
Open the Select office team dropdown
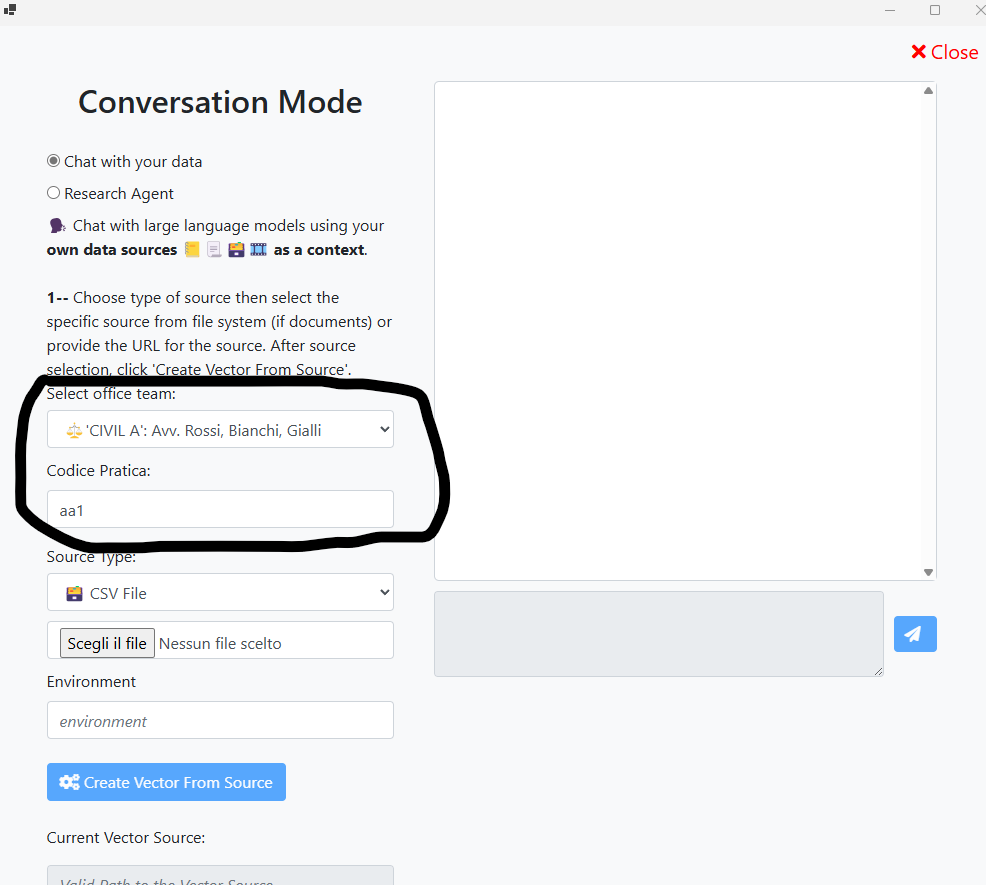coord(220,430)
